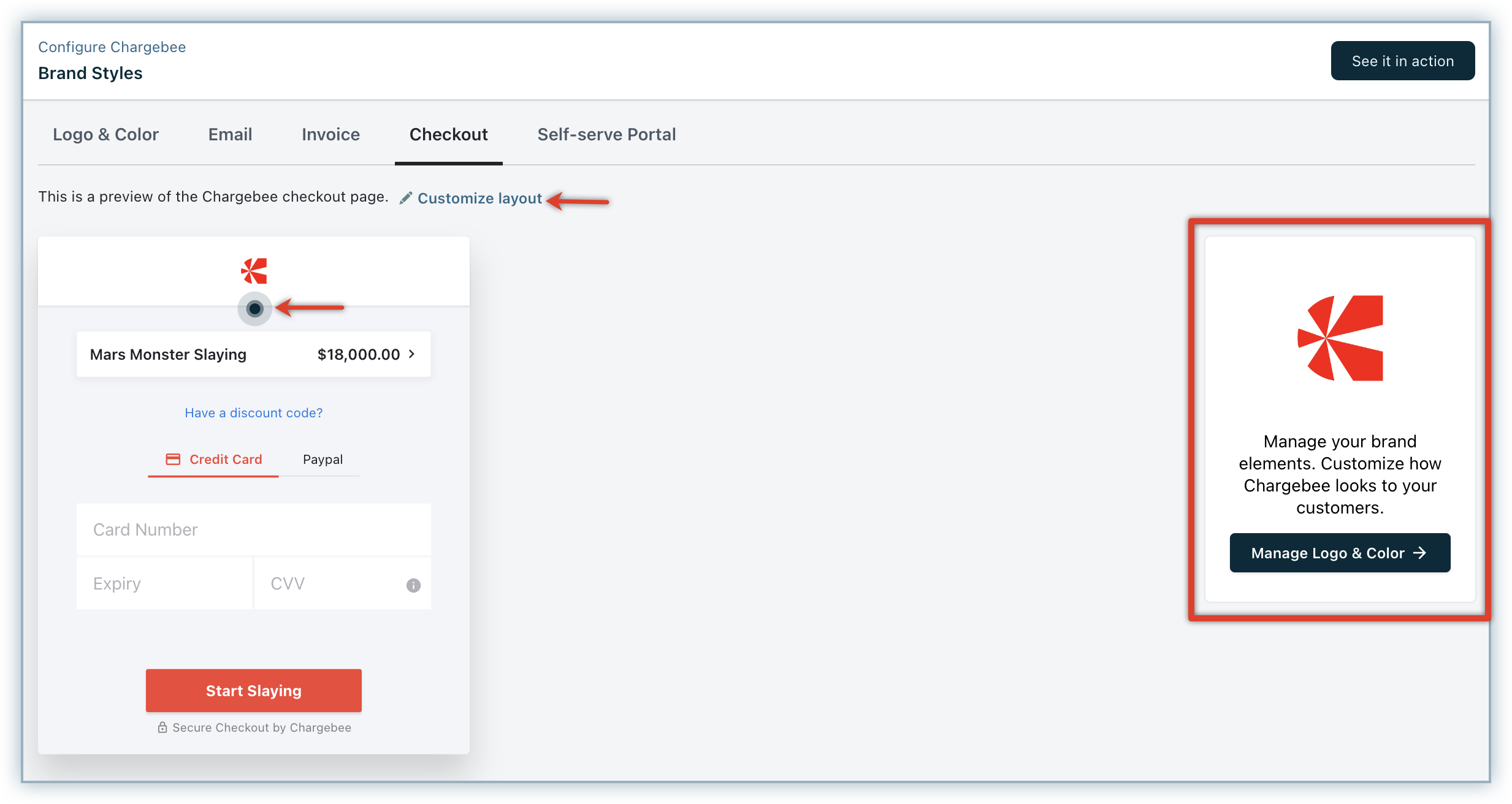This screenshot has height=804, width=1512.
Task: Switch to the Email tab
Action: (230, 134)
